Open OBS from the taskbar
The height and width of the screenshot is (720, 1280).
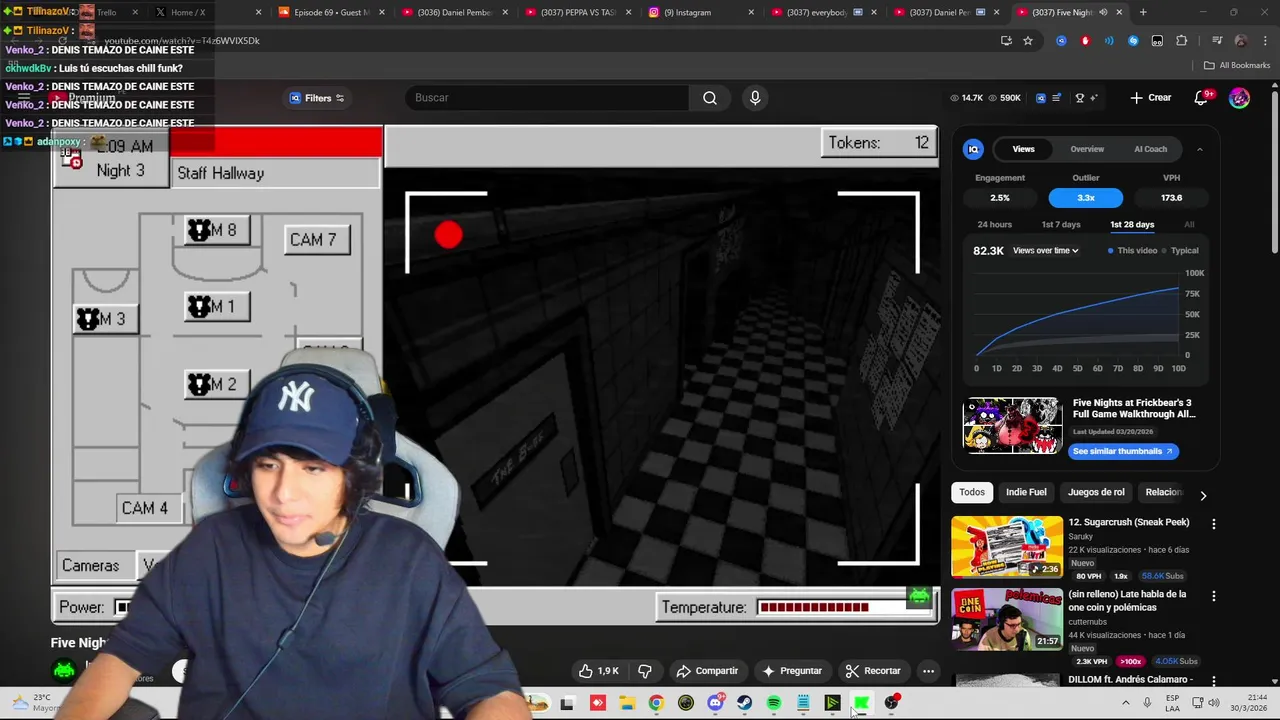coord(891,703)
